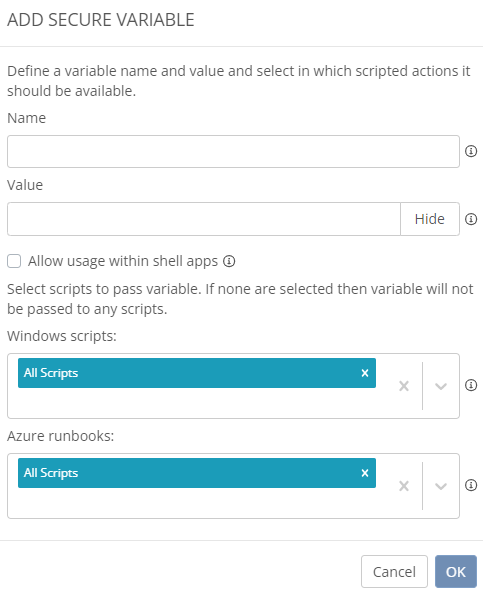This screenshot has height=595, width=483.
Task: Expand the Azure runbooks dropdown chevron
Action: point(441,486)
